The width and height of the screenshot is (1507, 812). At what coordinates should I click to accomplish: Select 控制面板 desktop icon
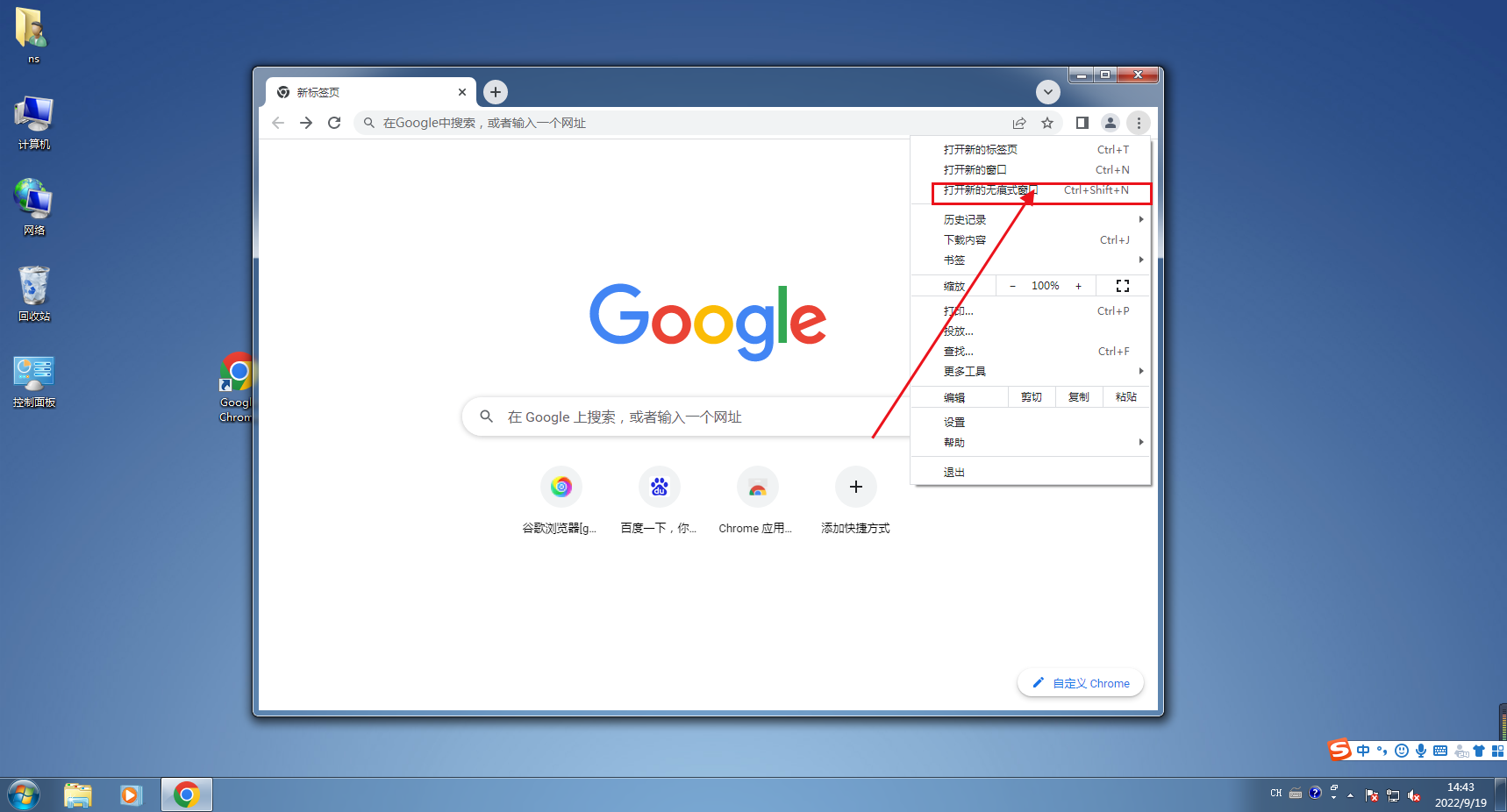coord(34,381)
